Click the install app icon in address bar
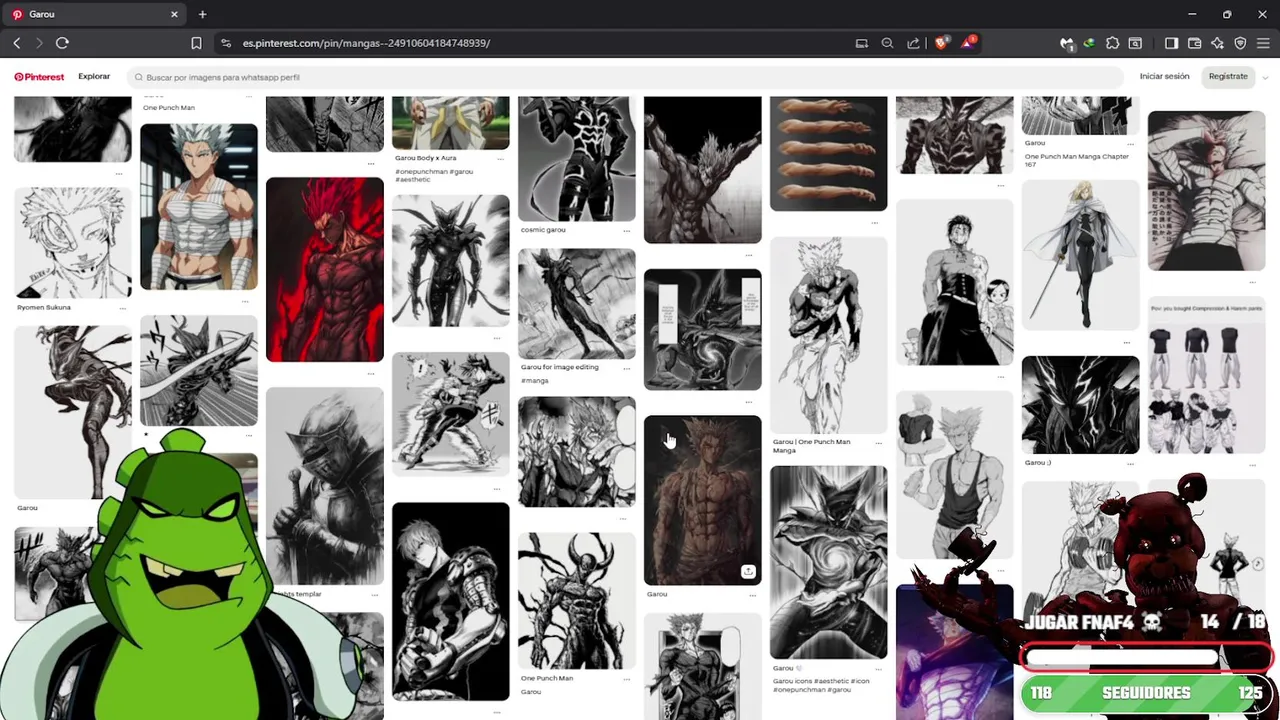1280x720 pixels. 862,43
